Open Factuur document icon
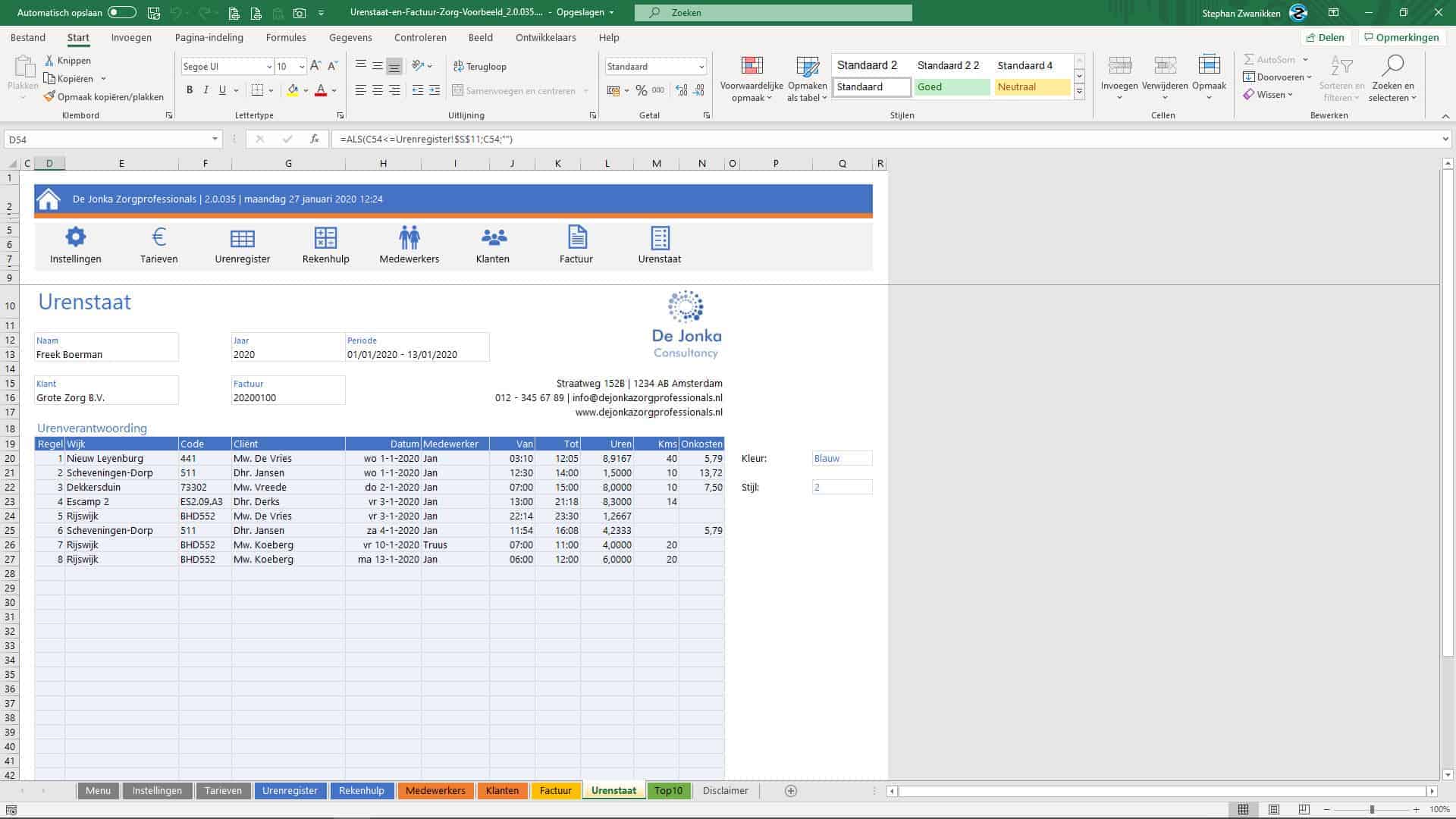The image size is (1456, 819). tap(577, 237)
